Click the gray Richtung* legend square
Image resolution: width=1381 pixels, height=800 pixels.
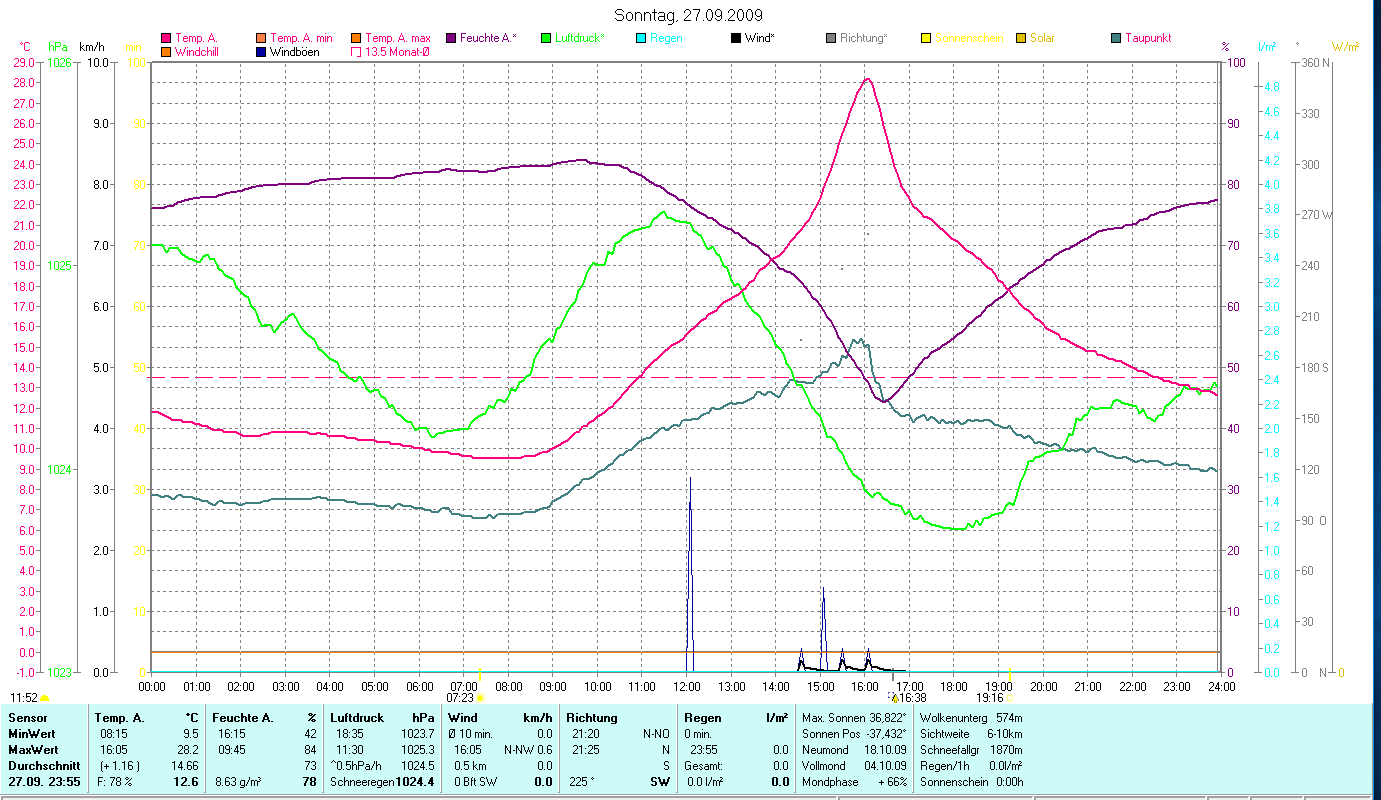pyautogui.click(x=830, y=38)
